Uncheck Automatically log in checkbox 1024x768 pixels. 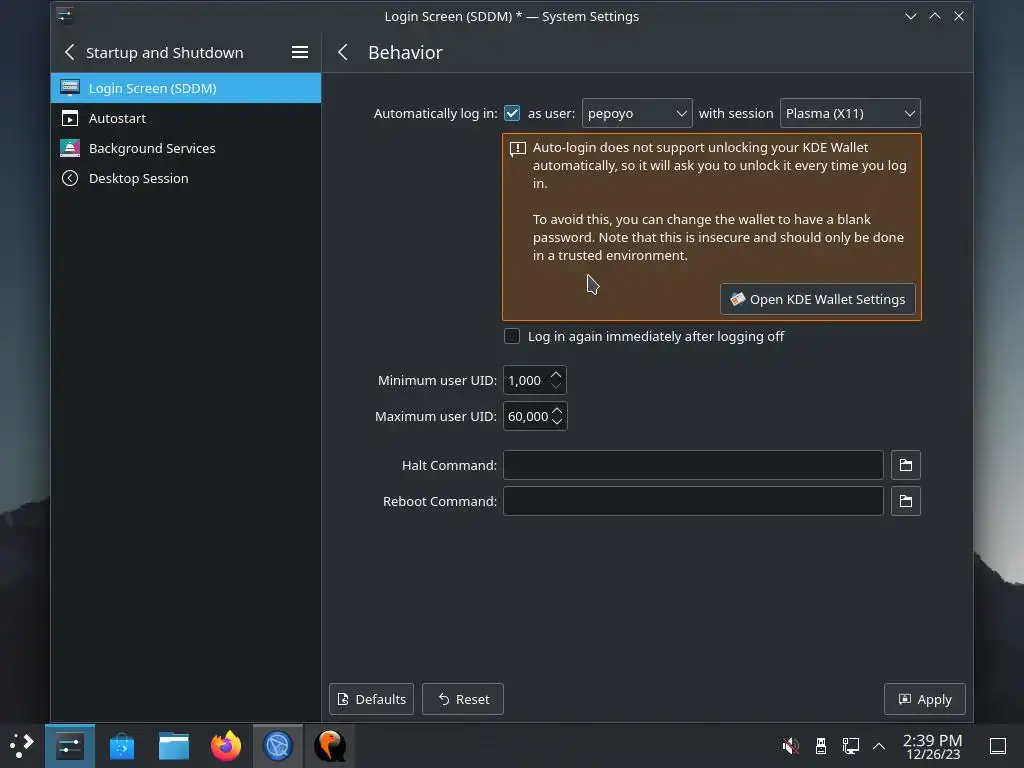pos(512,113)
